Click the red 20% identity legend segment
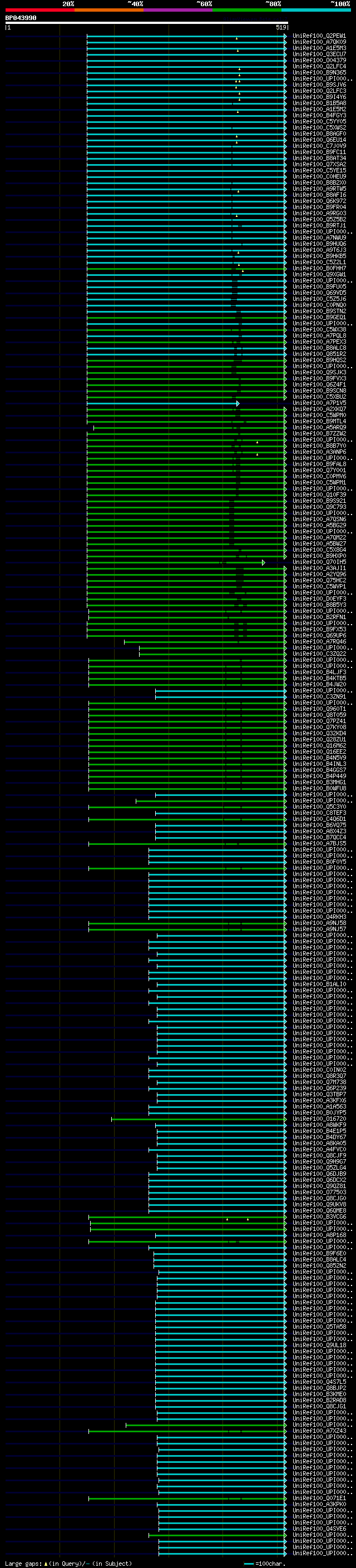Screen dimensions: 356x1568 tap(39, 10)
